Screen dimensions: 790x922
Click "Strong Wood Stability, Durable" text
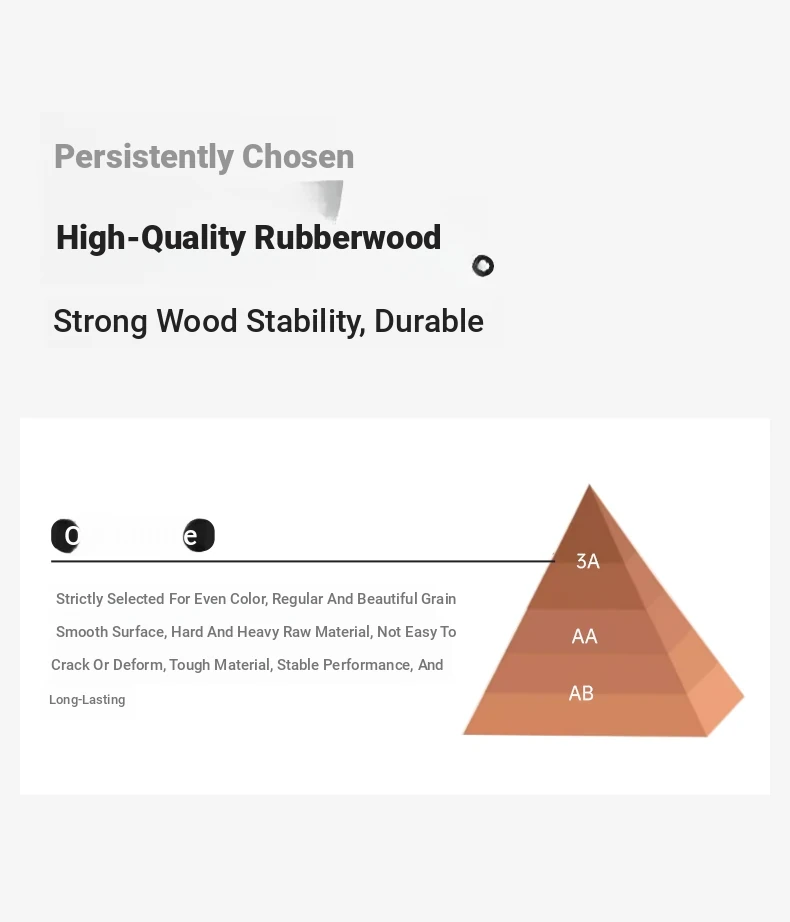click(x=268, y=321)
